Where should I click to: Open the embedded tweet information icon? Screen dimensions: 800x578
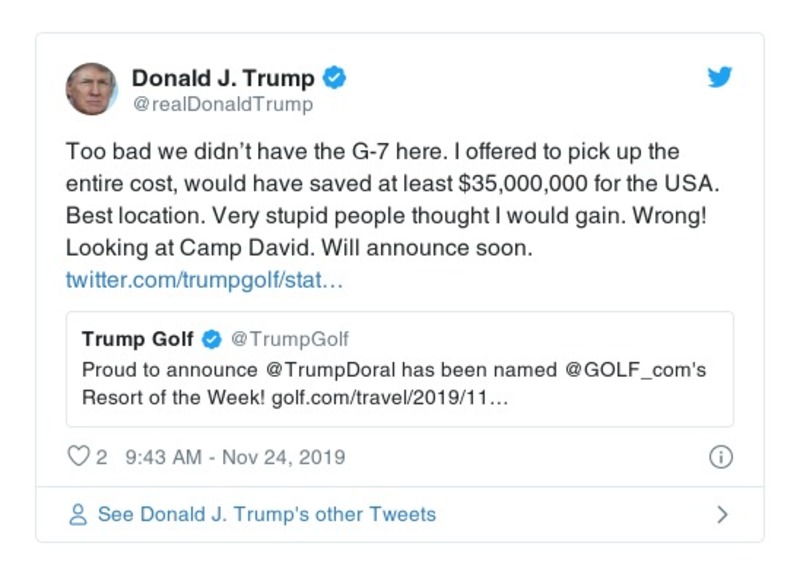coord(721,455)
